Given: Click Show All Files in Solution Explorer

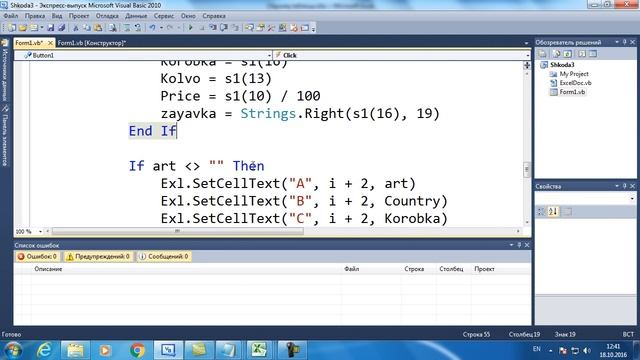Looking at the screenshot, I should tap(556, 54).
